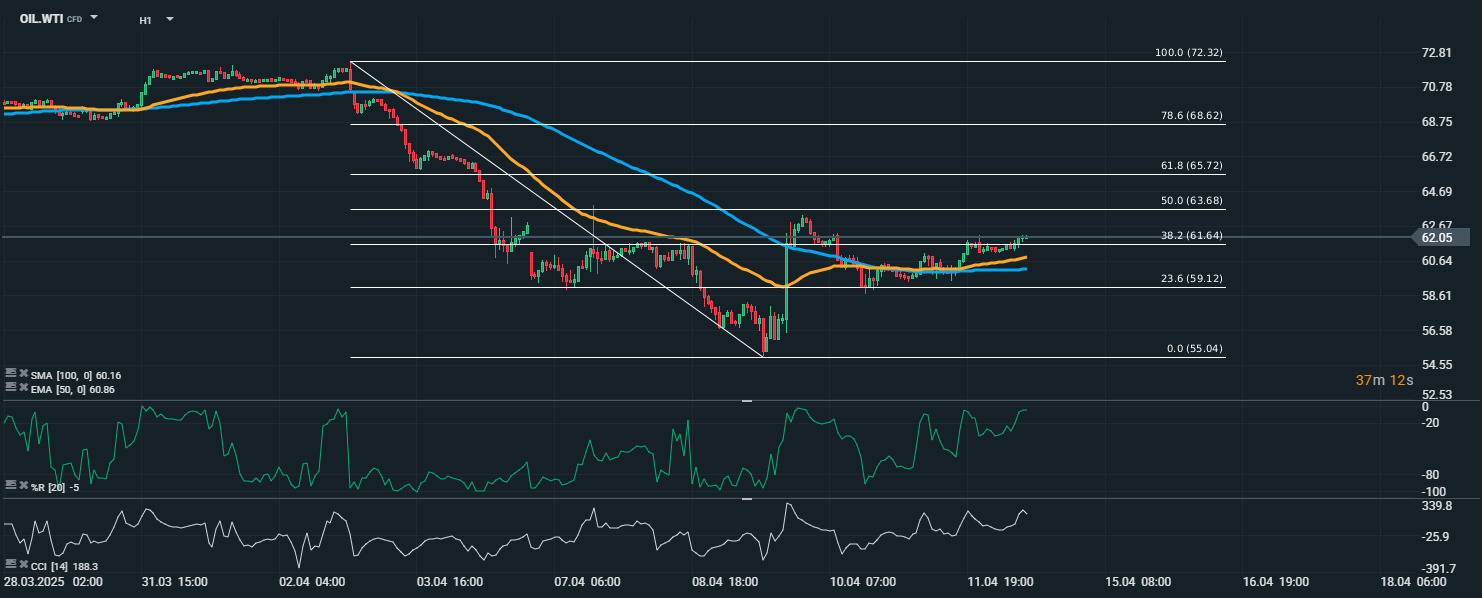
Task: Open settings icon for %R [20]
Action: click(x=10, y=484)
